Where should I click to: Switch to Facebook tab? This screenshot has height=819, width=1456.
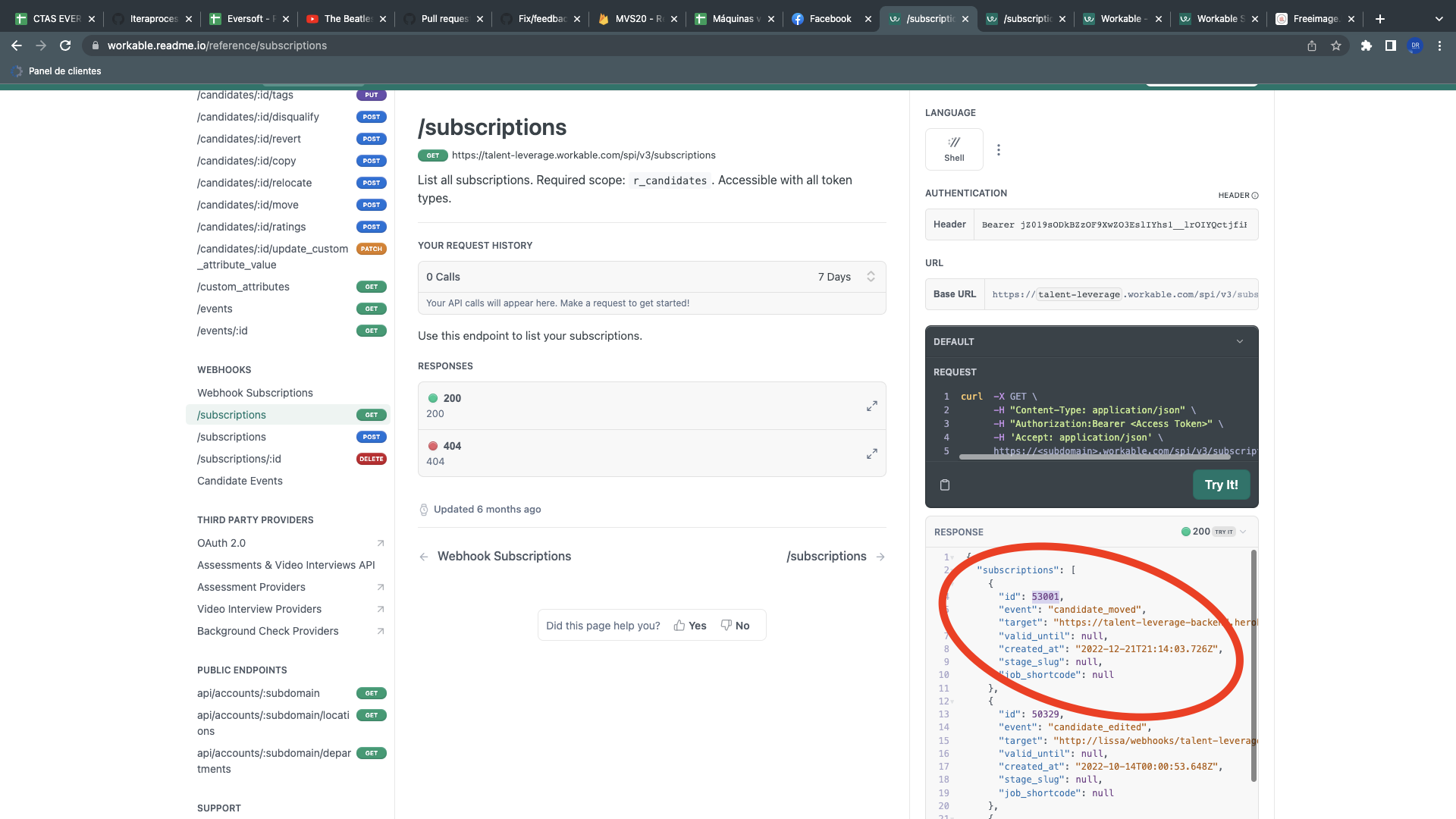pos(831,19)
